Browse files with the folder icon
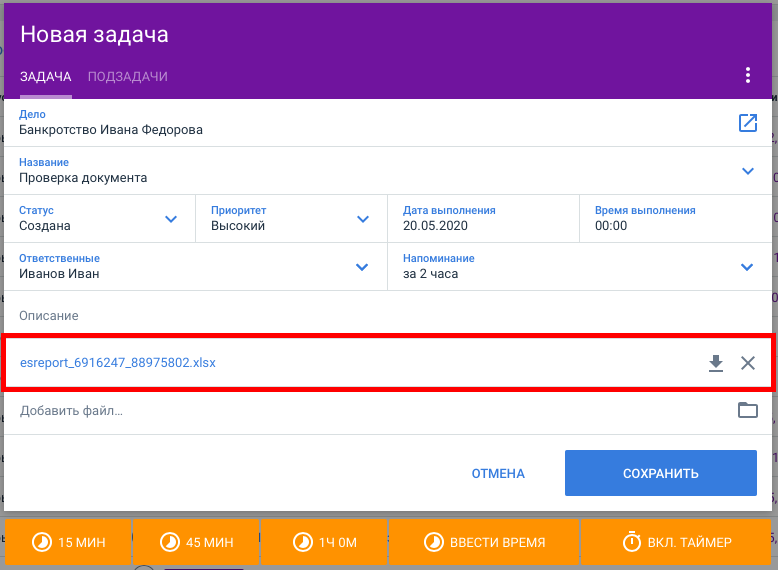The image size is (778, 570). click(x=748, y=410)
